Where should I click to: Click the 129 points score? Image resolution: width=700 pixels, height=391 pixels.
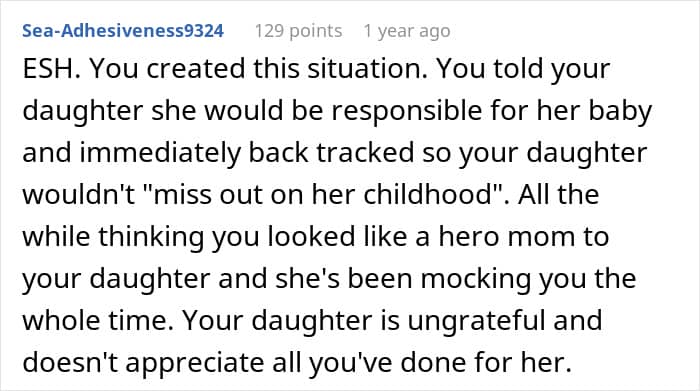pyautogui.click(x=298, y=31)
